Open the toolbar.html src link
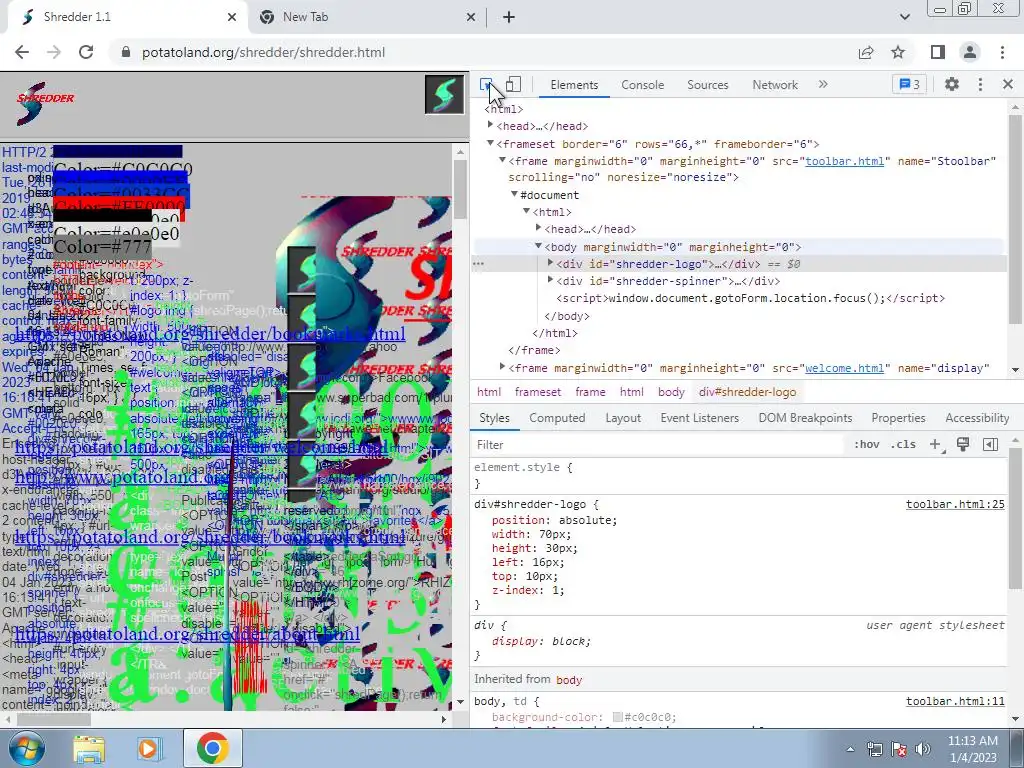 [x=844, y=161]
